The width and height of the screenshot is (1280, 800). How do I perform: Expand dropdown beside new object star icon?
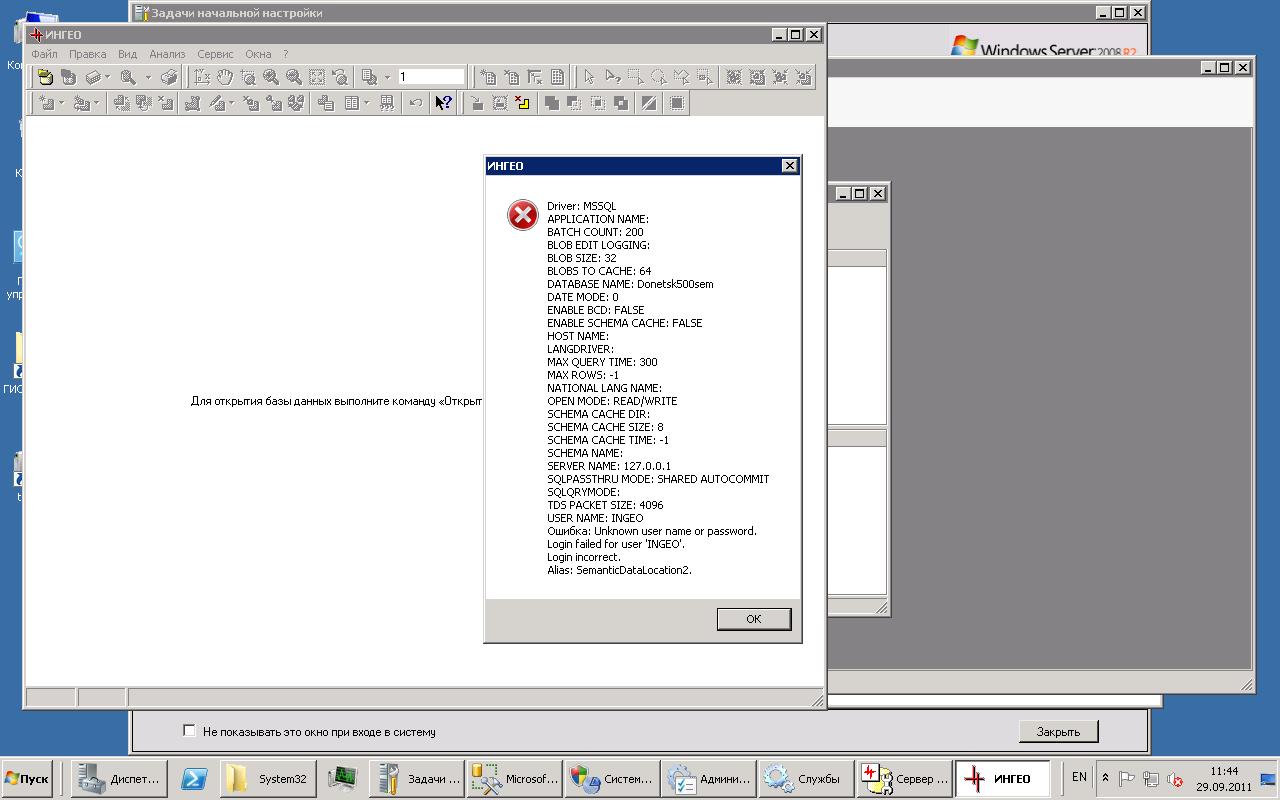tap(61, 102)
